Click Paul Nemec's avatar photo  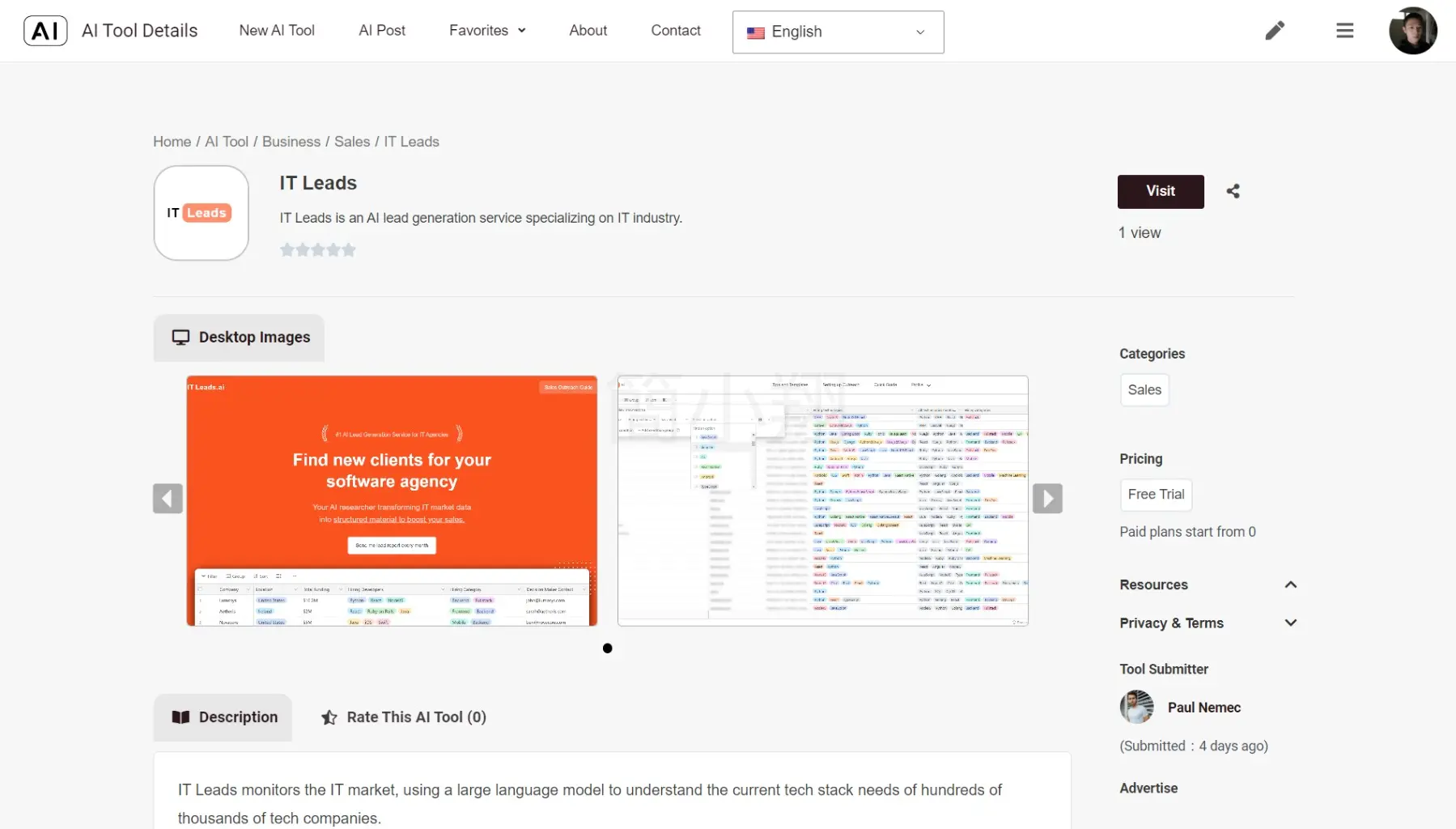[x=1136, y=707]
